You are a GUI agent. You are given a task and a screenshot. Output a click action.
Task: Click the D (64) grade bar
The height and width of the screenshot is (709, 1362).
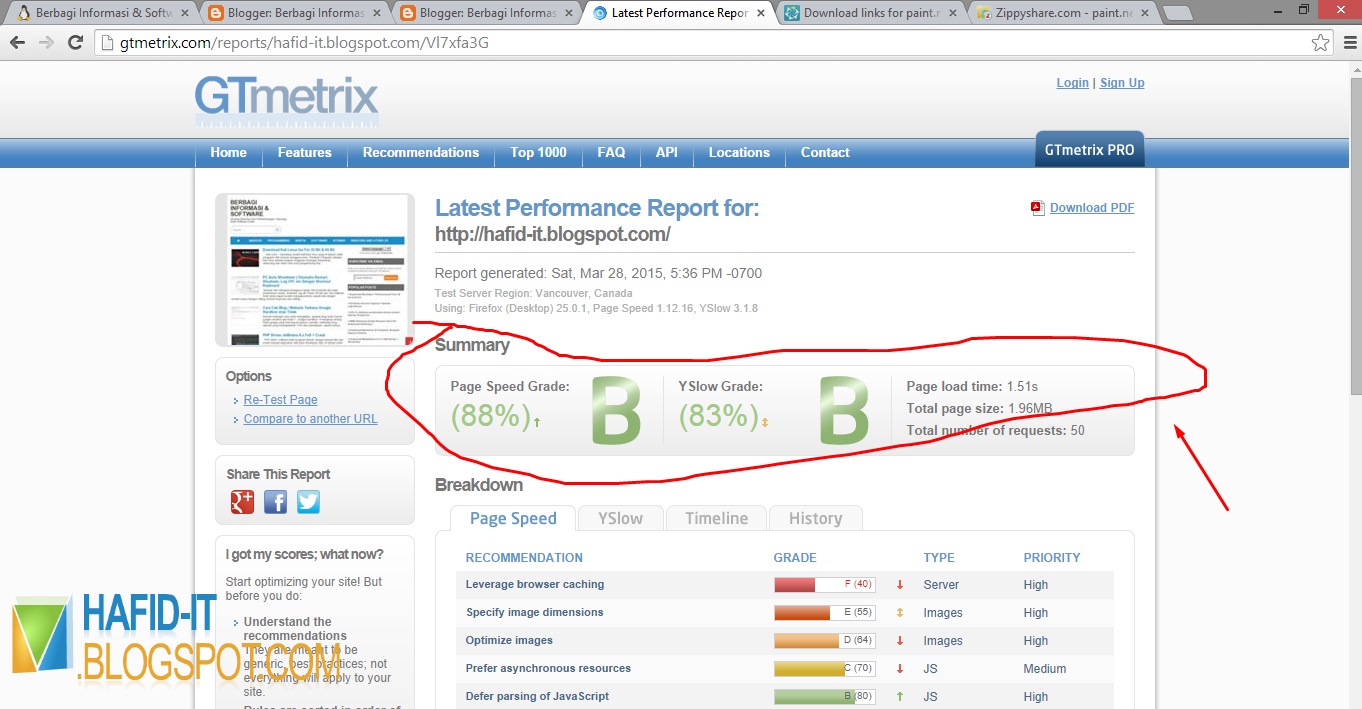(x=824, y=641)
